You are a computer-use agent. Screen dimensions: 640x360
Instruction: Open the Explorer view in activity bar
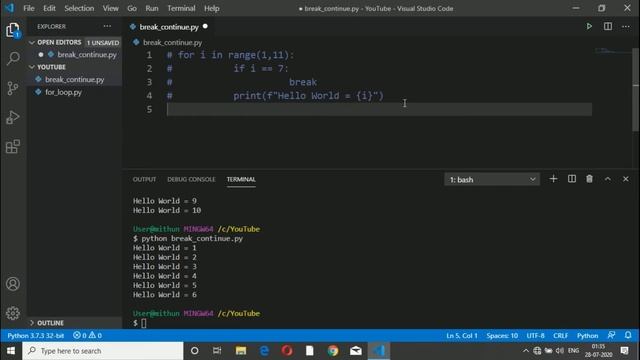pyautogui.click(x=13, y=30)
